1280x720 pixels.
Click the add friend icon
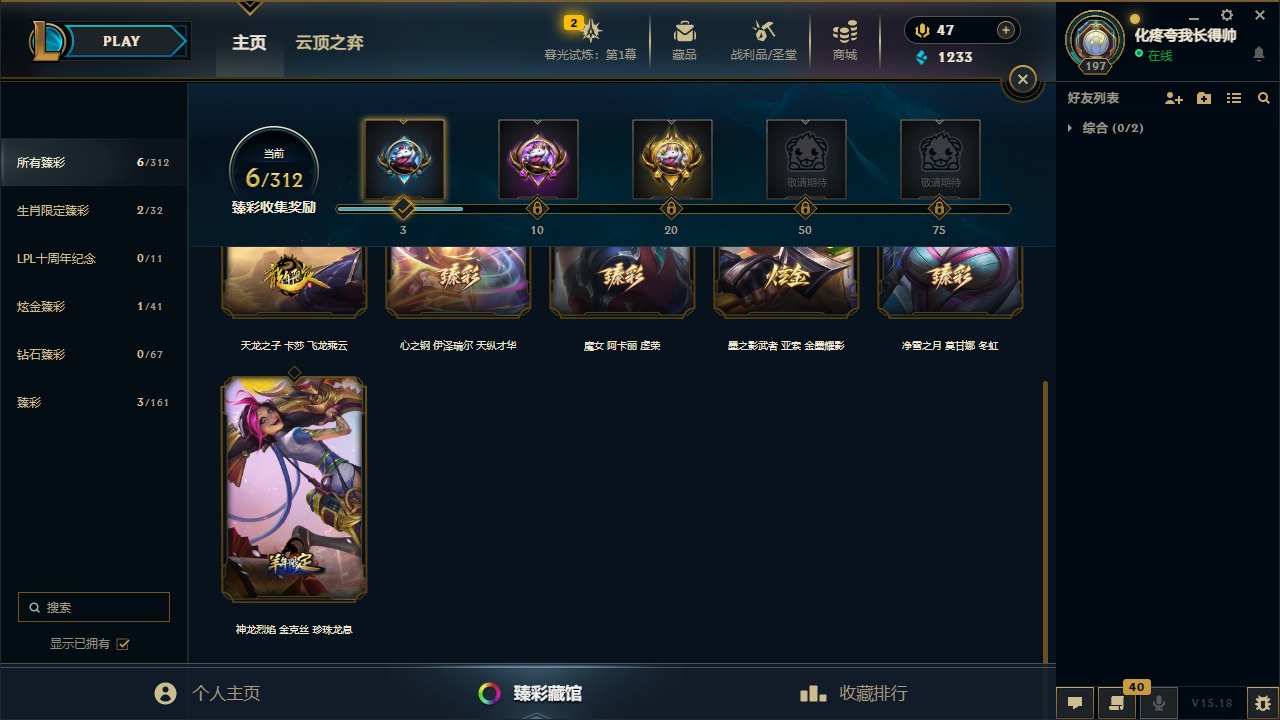(1174, 98)
